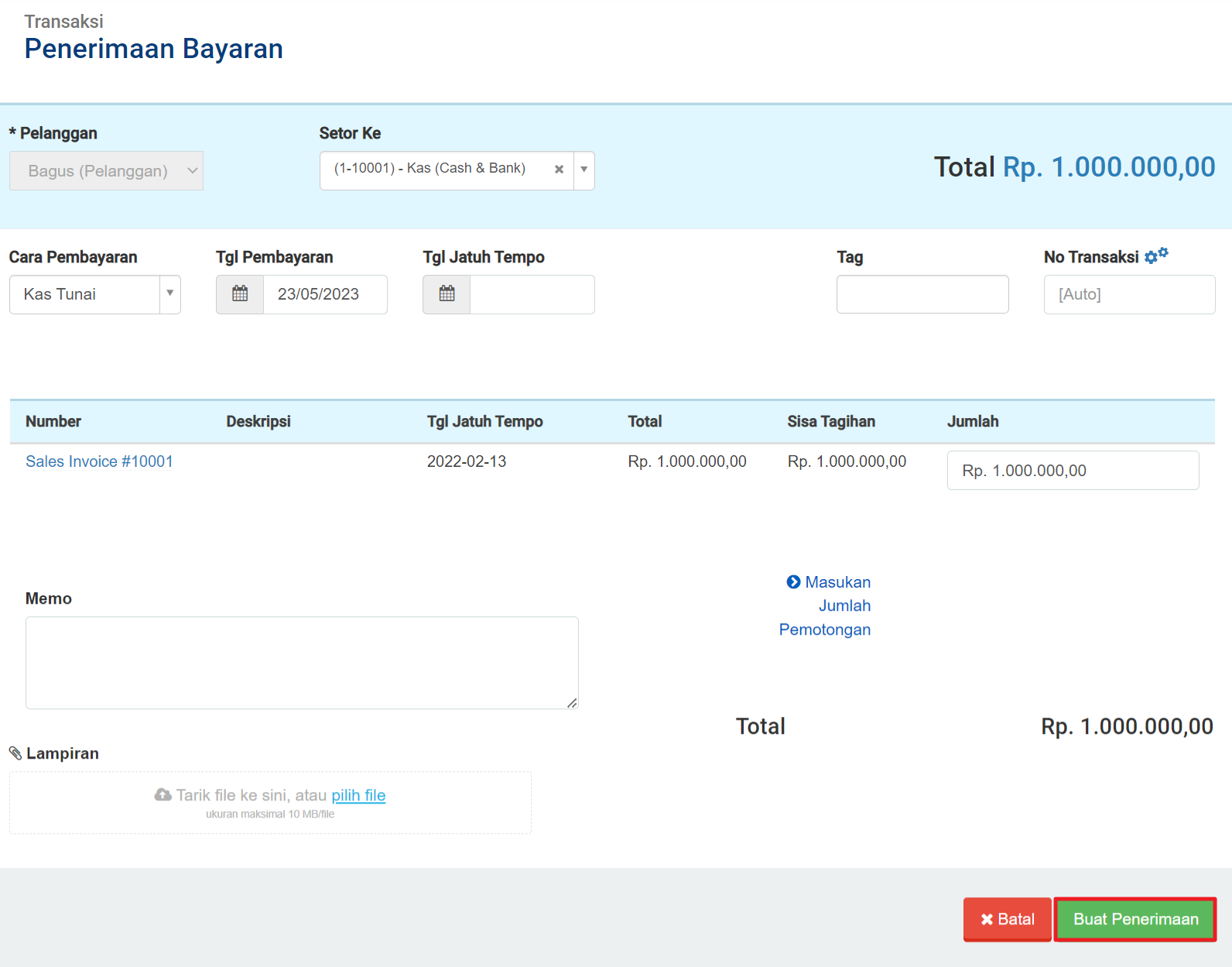Expand the Setor Ke account dropdown arrow
The width and height of the screenshot is (1232, 967).
(x=584, y=170)
